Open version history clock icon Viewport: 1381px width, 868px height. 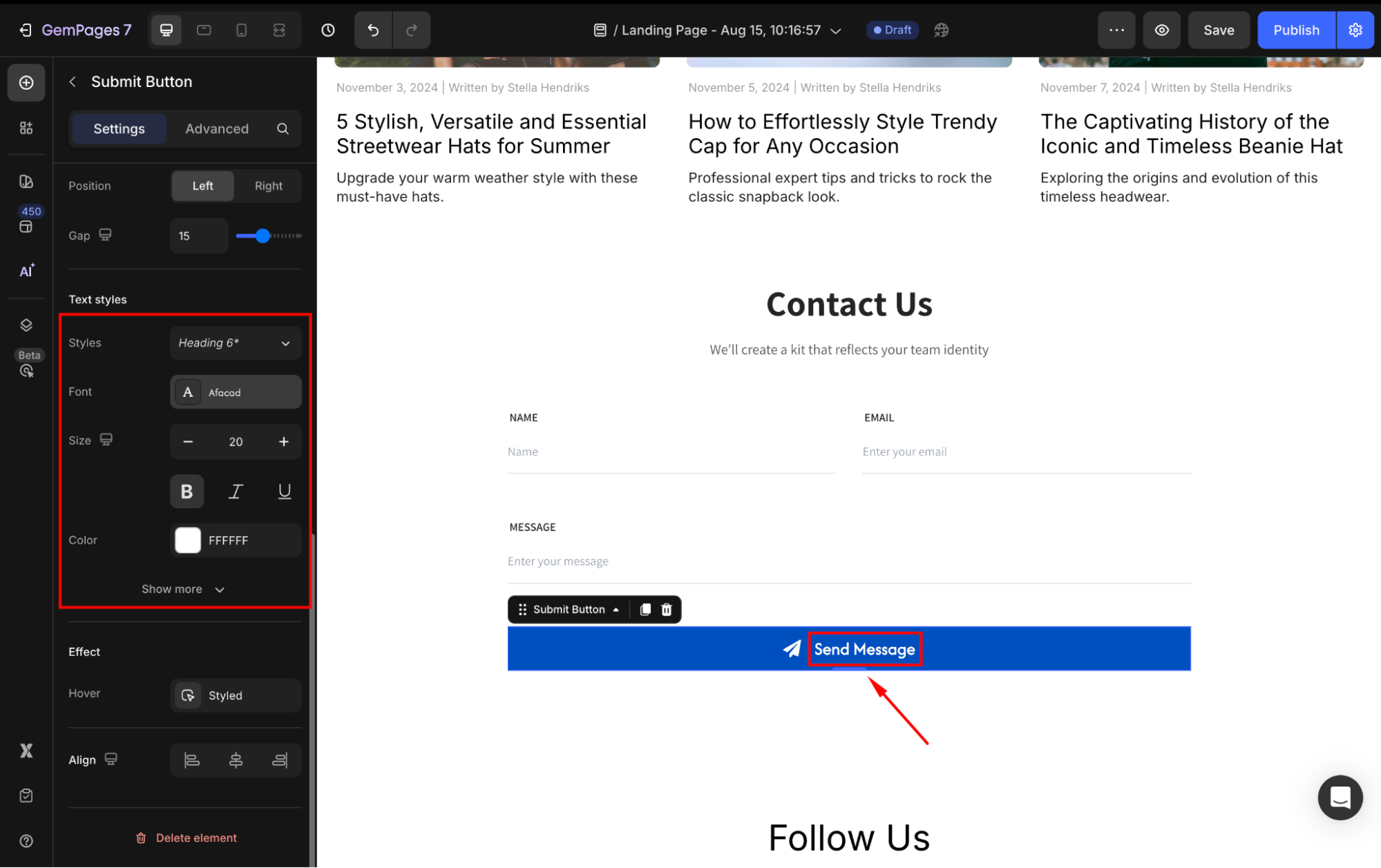pyautogui.click(x=328, y=30)
